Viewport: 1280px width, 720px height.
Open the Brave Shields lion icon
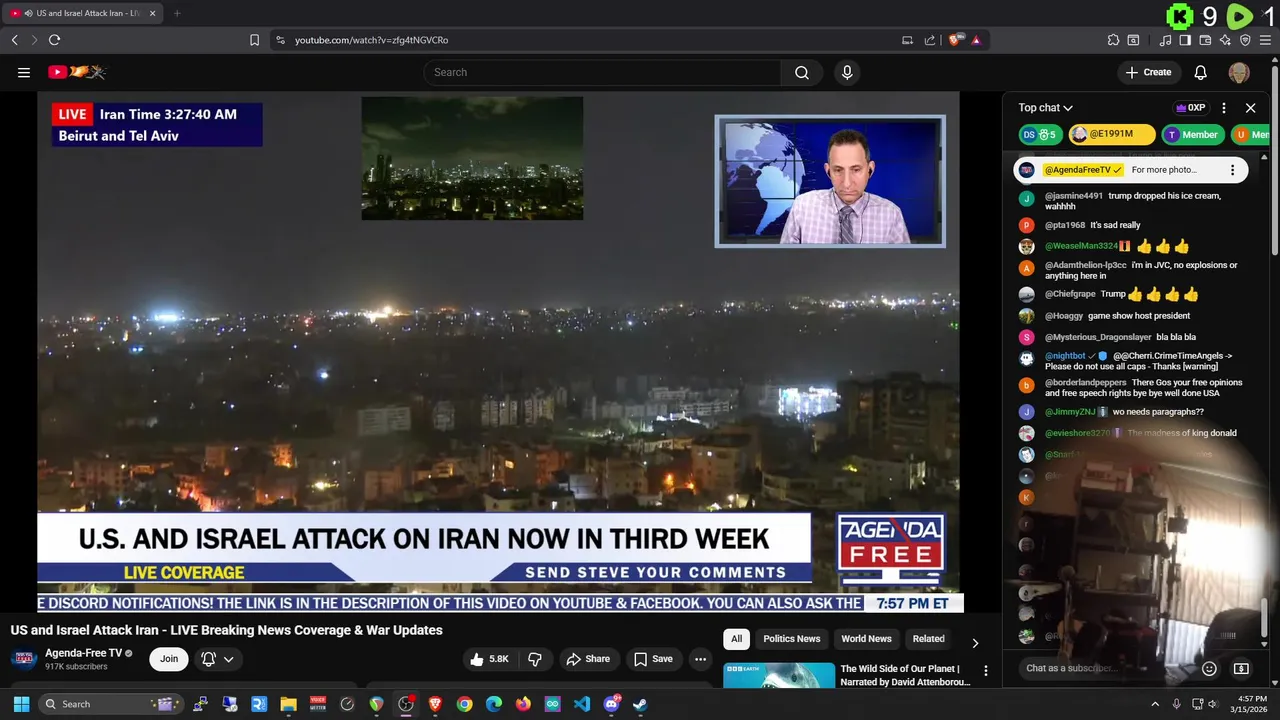pyautogui.click(x=956, y=40)
